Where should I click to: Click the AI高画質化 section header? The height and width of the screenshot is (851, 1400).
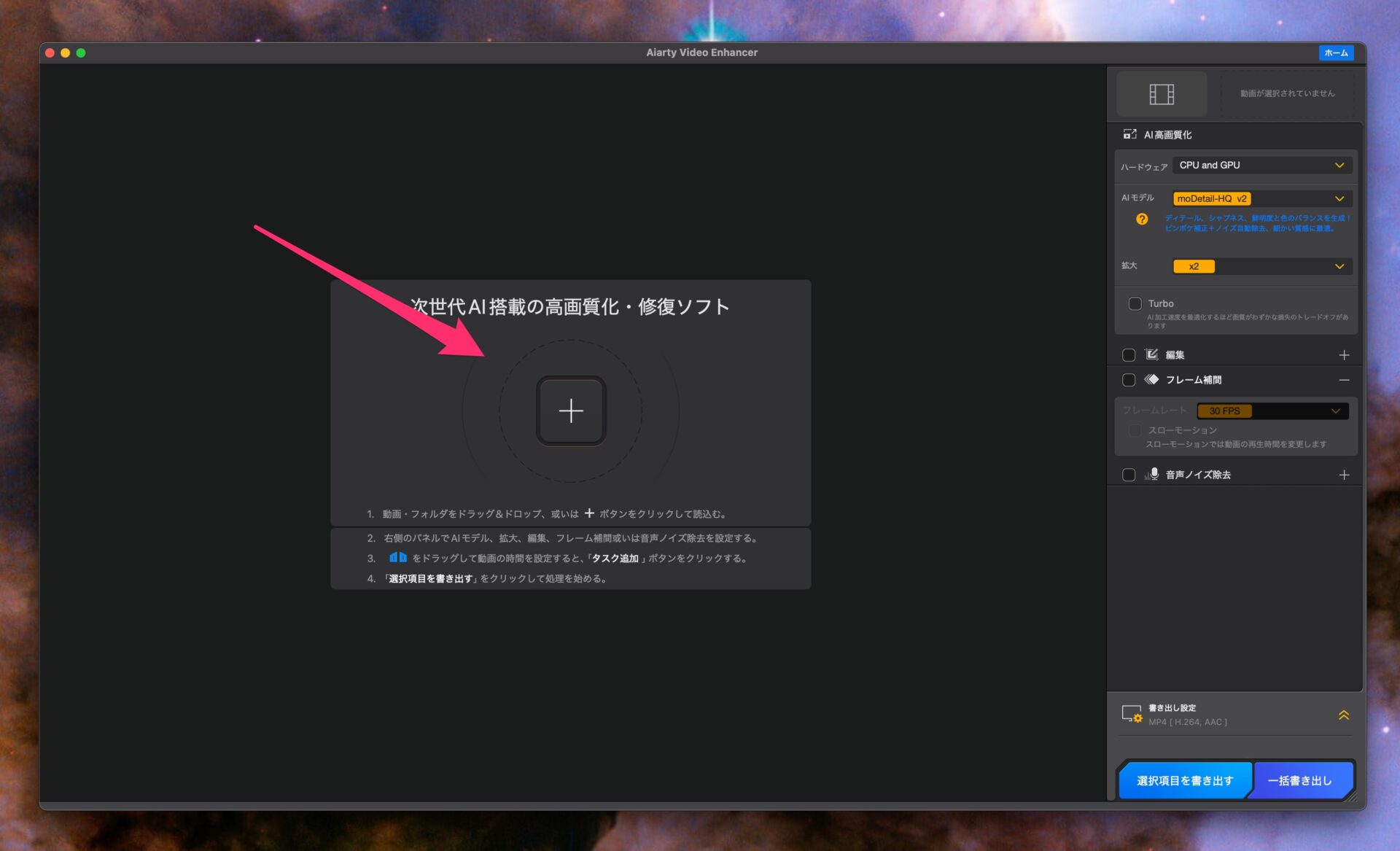[x=1167, y=135]
